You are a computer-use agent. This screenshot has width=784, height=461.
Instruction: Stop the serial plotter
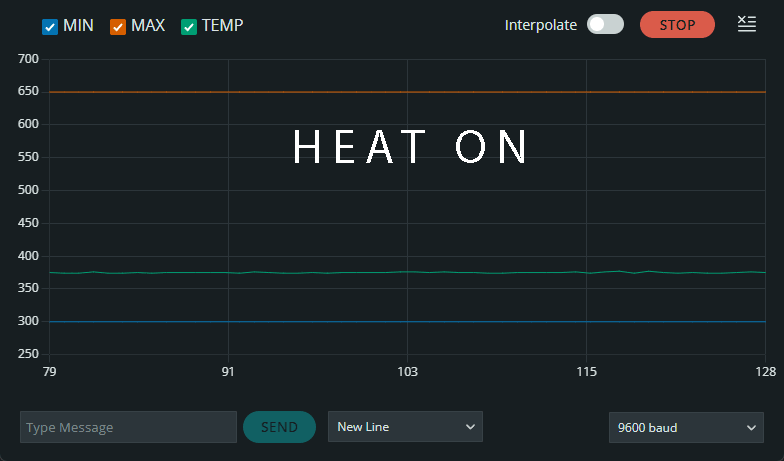click(677, 24)
